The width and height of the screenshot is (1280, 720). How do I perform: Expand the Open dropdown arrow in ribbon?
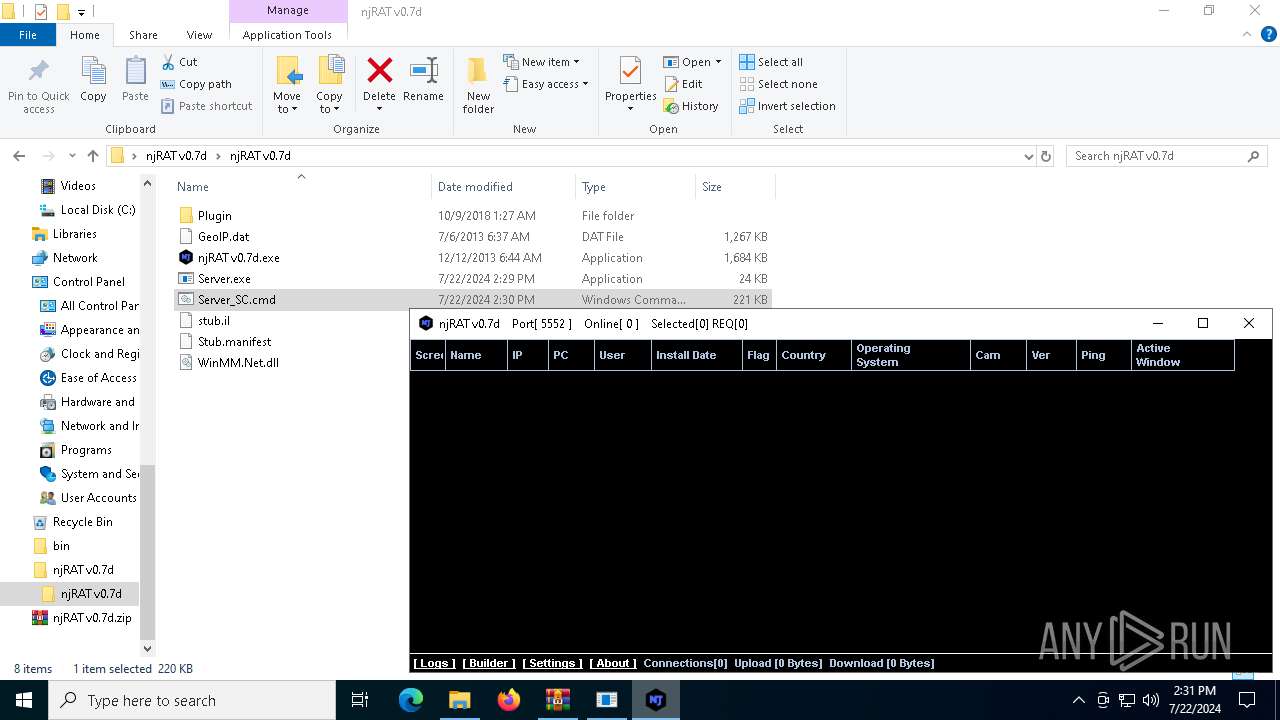click(718, 62)
